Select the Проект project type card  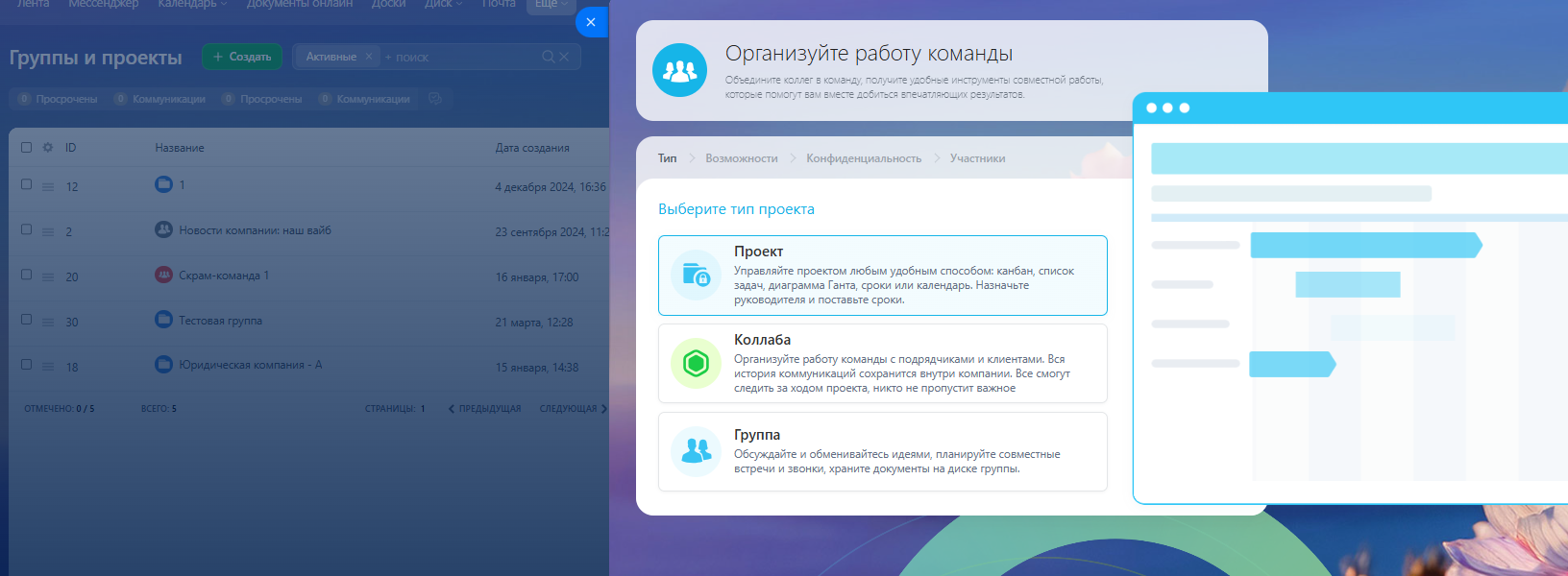(882, 276)
